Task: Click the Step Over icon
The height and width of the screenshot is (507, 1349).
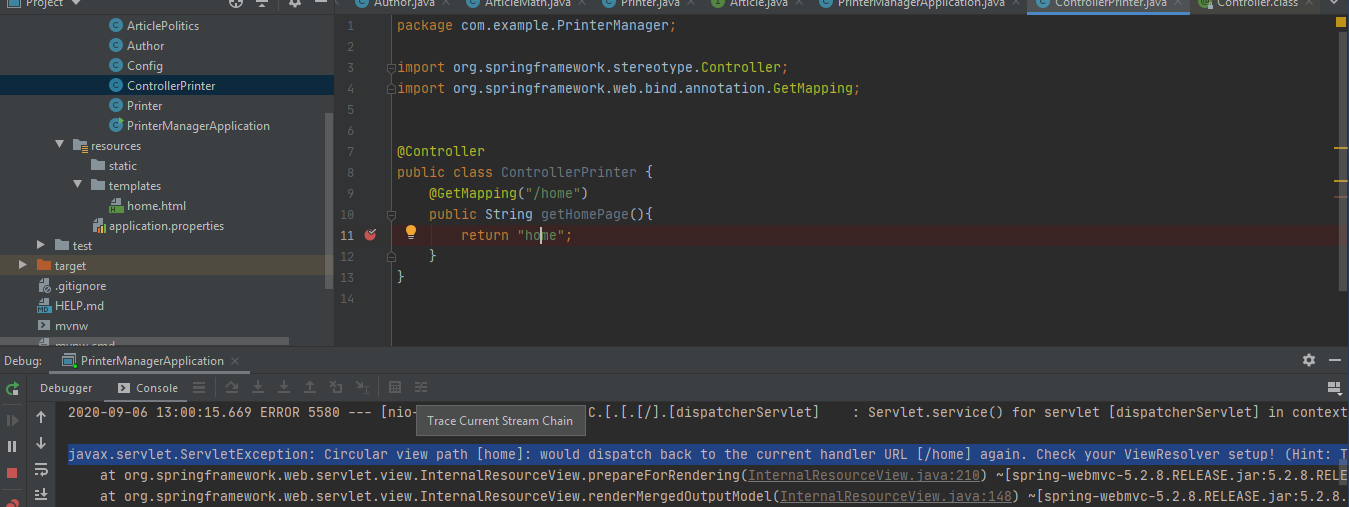Action: (x=232, y=388)
